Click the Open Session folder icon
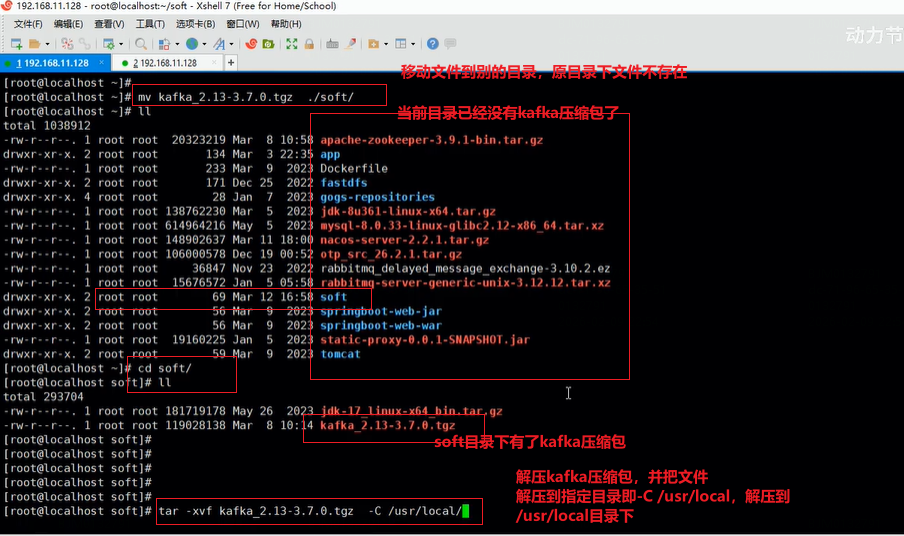 [35, 44]
